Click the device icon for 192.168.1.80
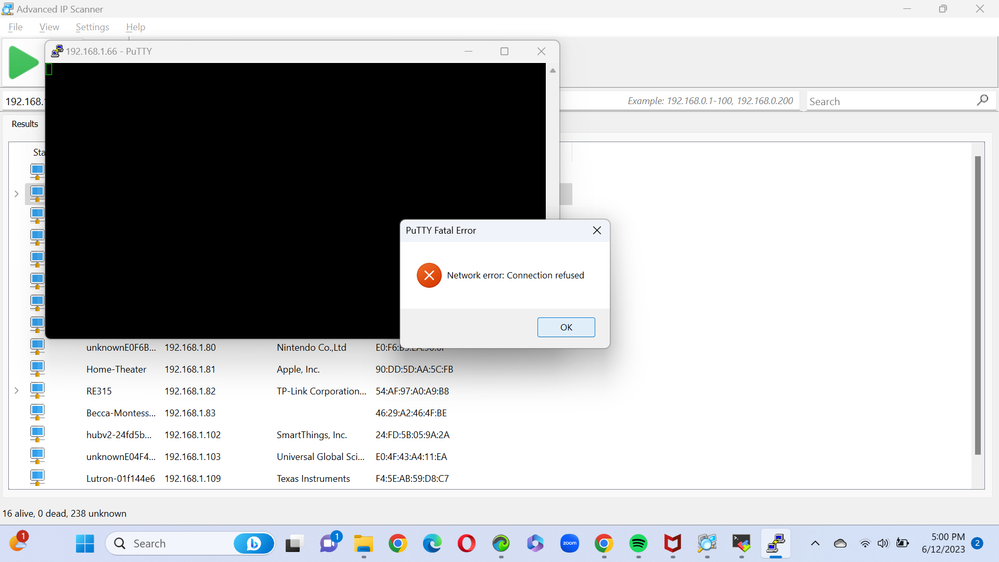 [x=37, y=347]
